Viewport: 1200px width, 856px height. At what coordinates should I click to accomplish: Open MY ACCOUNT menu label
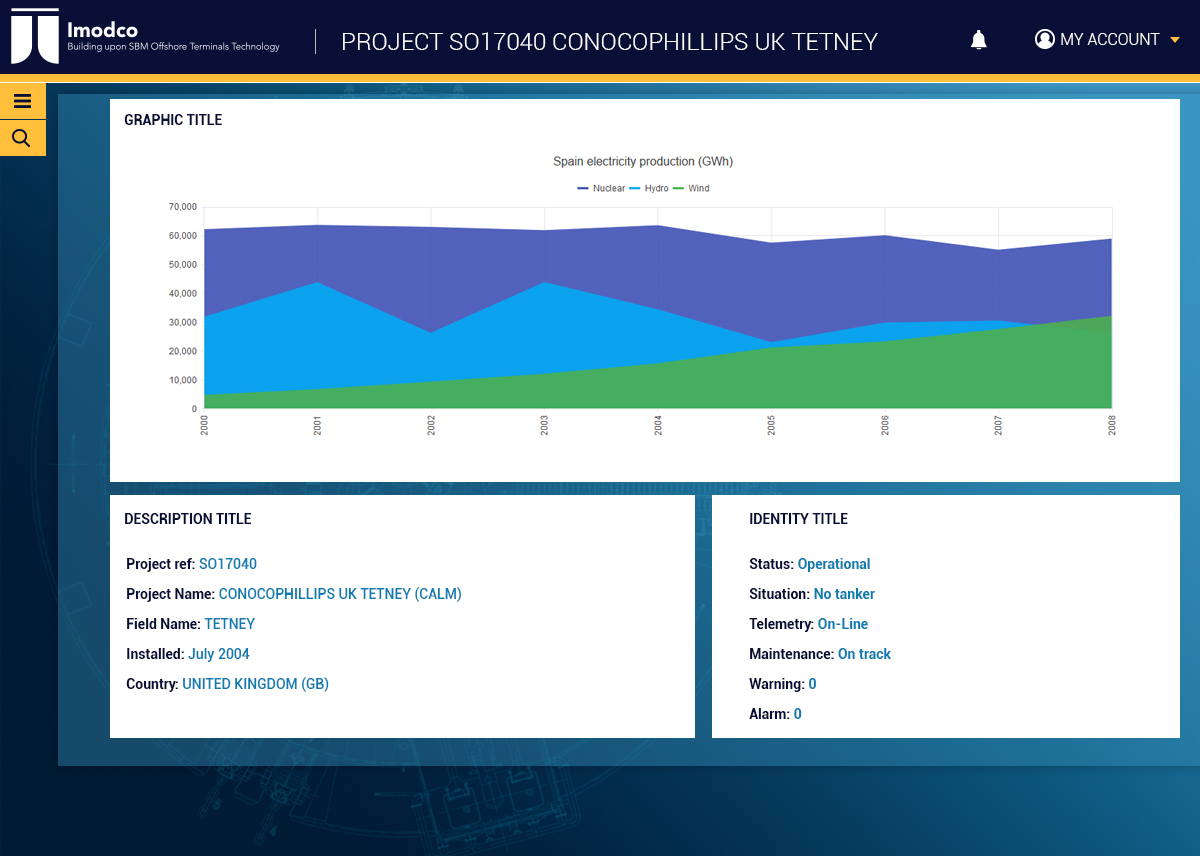click(1110, 39)
